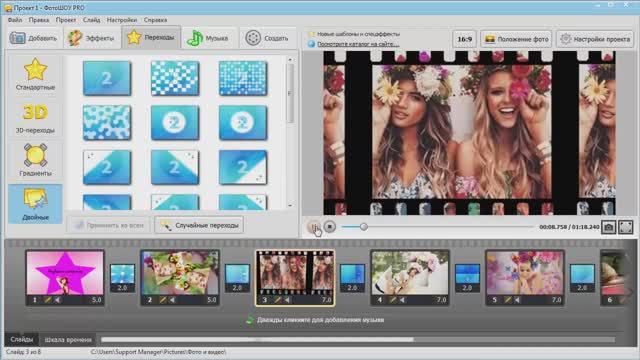Pause the preview playback

(314, 227)
